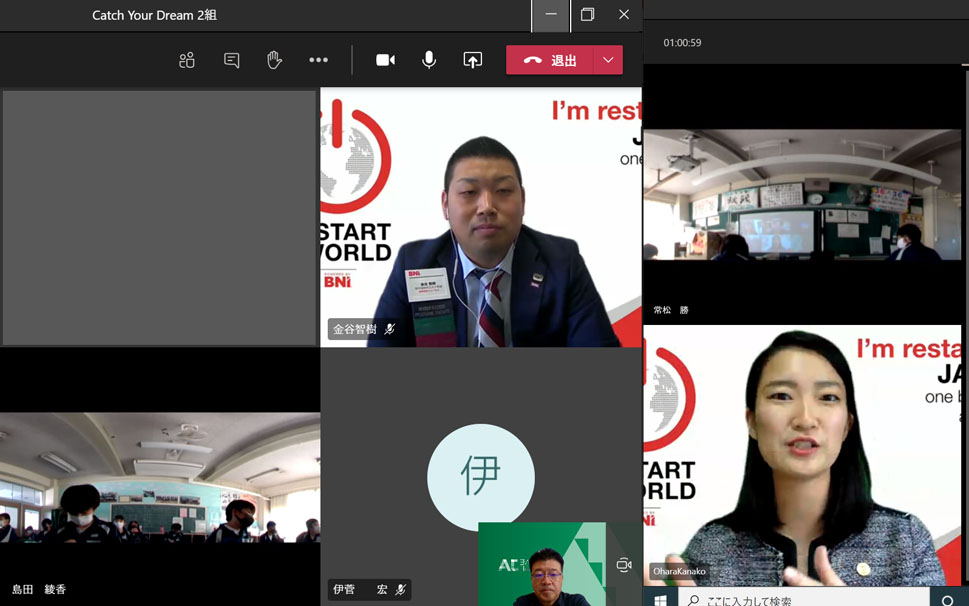969x606 pixels.
Task: Select the self-preview video thumbnail
Action: click(542, 565)
